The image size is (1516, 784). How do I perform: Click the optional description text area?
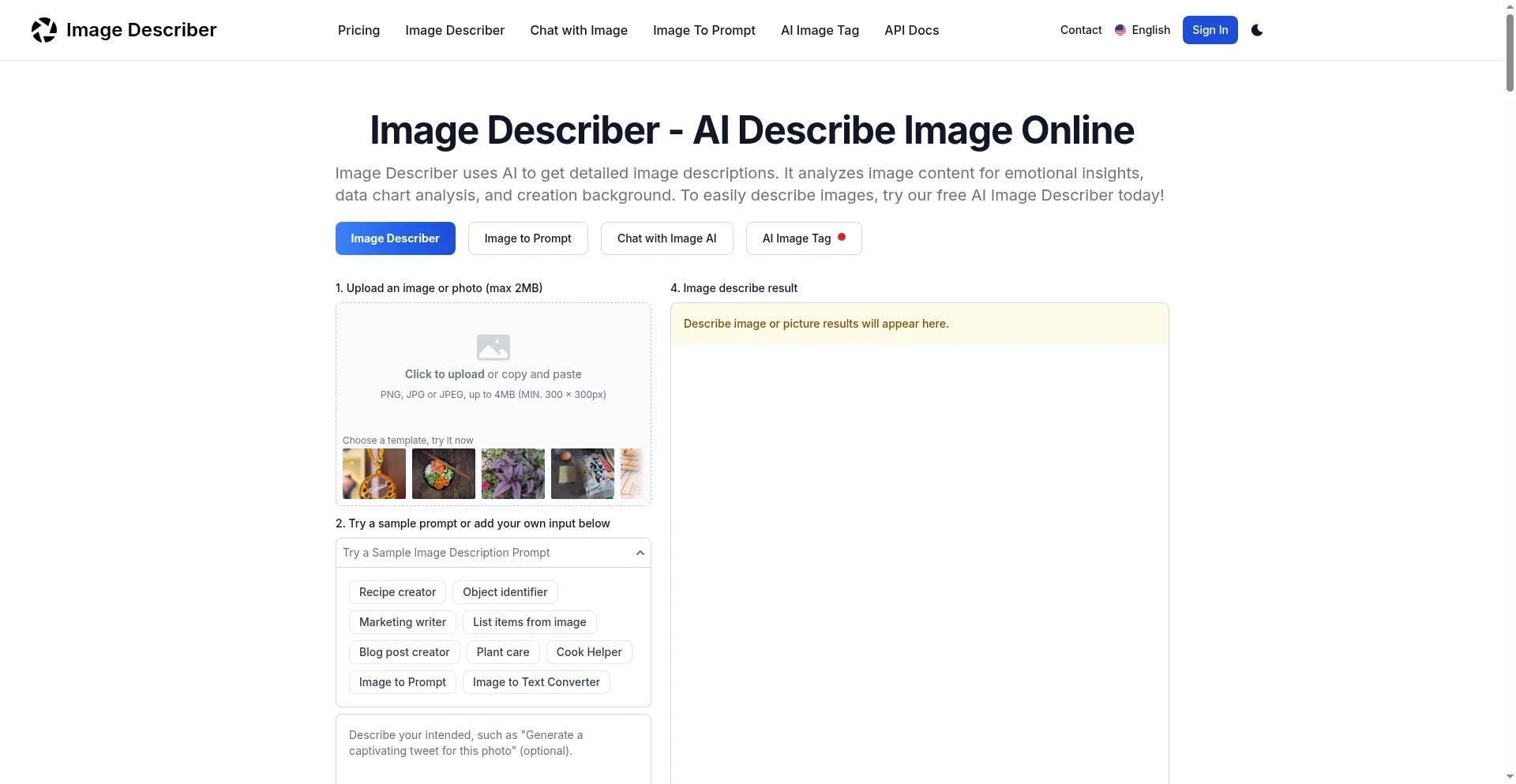pyautogui.click(x=493, y=749)
